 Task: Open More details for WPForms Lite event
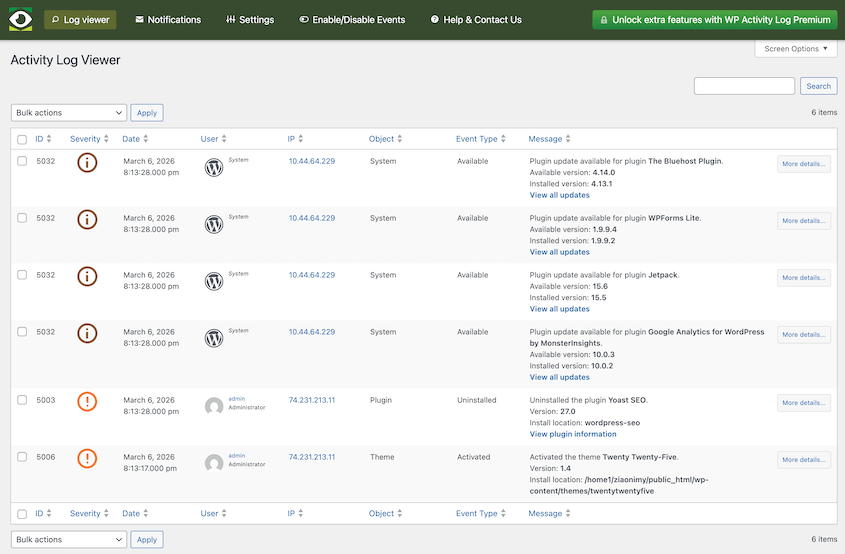804,221
